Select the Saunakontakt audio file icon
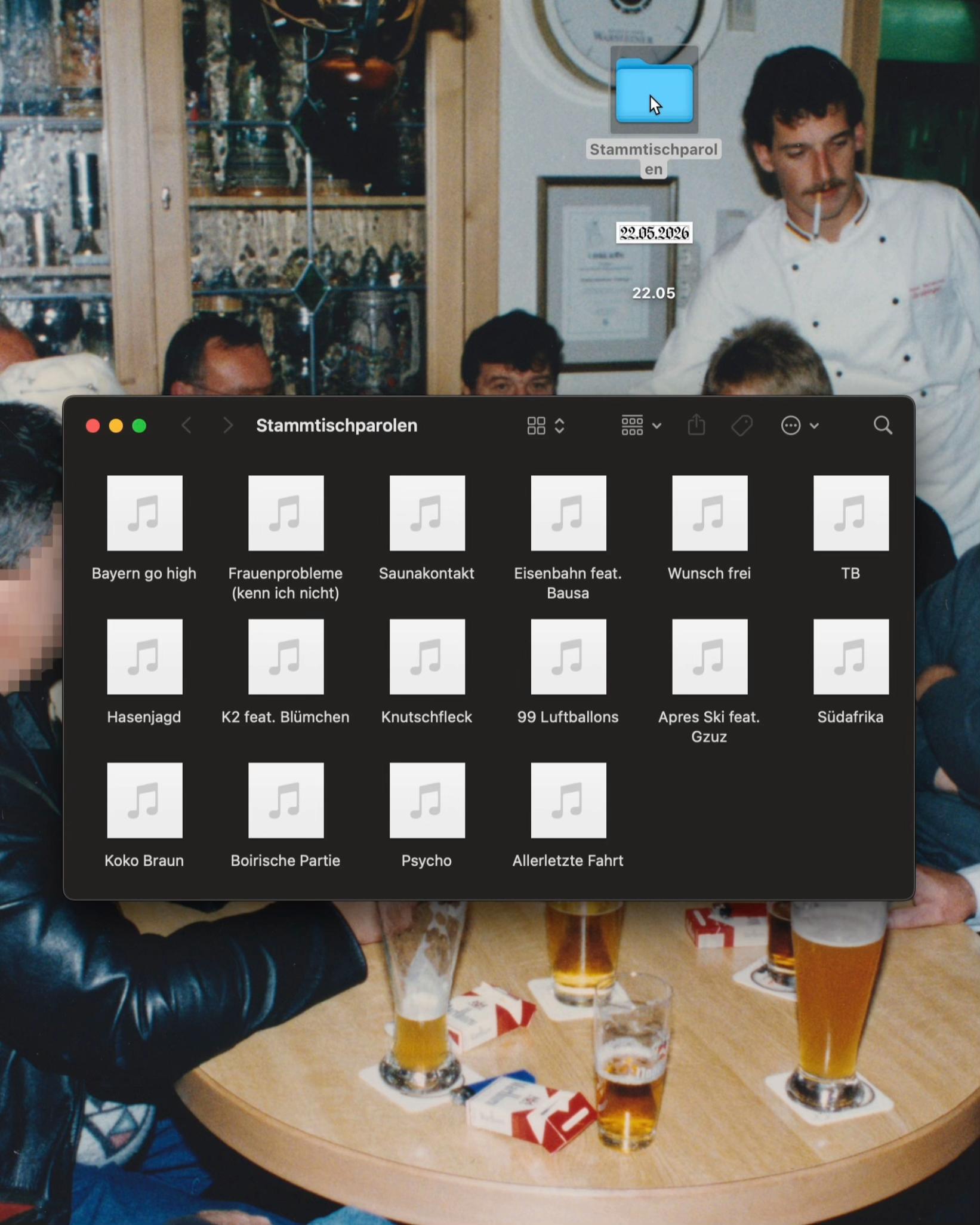This screenshot has height=1225, width=980. tap(427, 513)
